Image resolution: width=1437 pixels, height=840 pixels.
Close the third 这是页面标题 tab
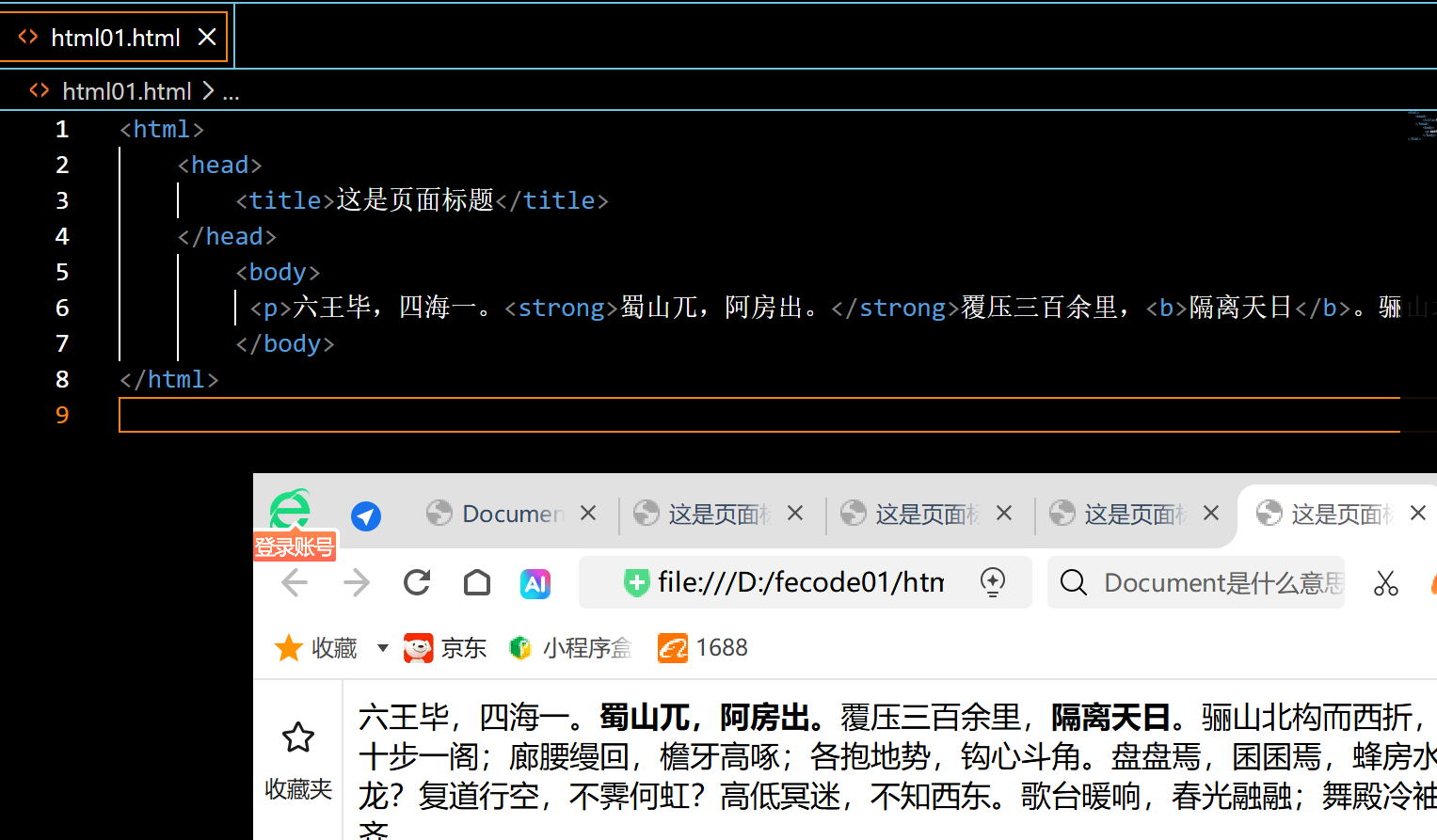pos(1211,513)
